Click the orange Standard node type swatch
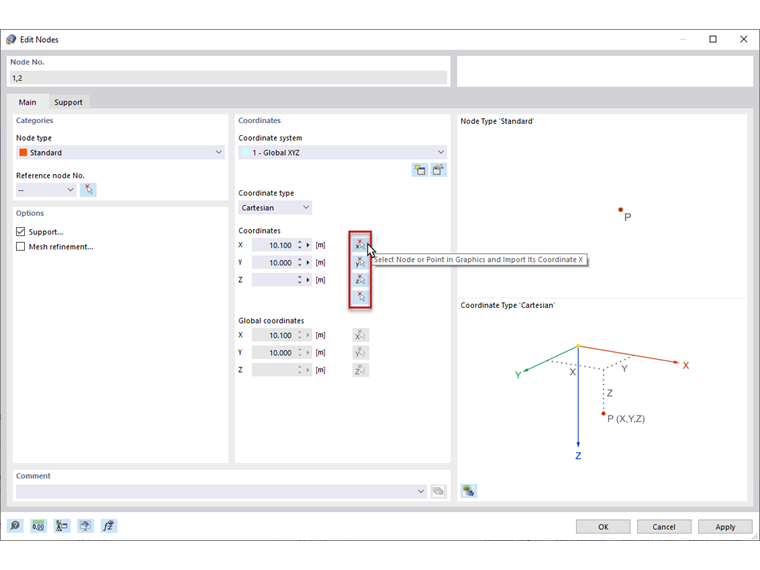This screenshot has width=760, height=570. coord(23,152)
